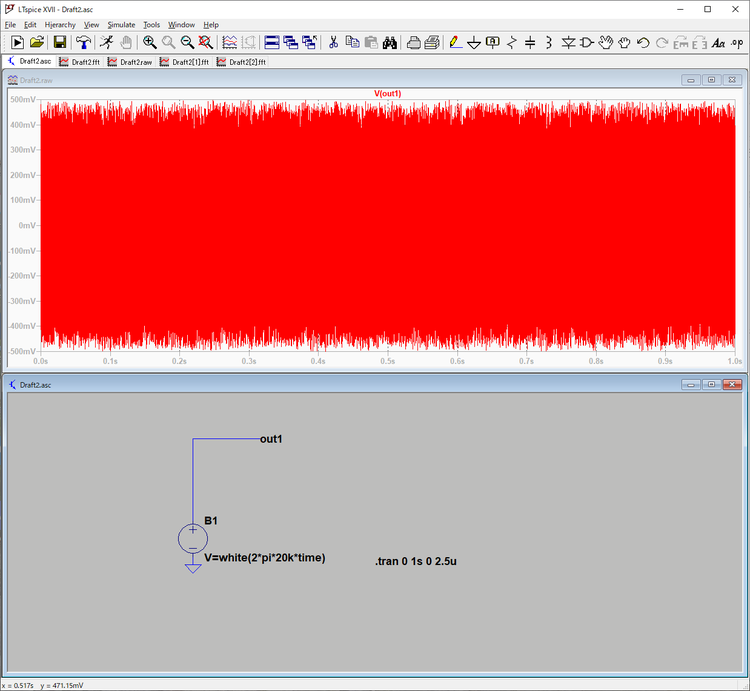The width and height of the screenshot is (750, 691).
Task: Select the Place ground tool
Action: 474,42
